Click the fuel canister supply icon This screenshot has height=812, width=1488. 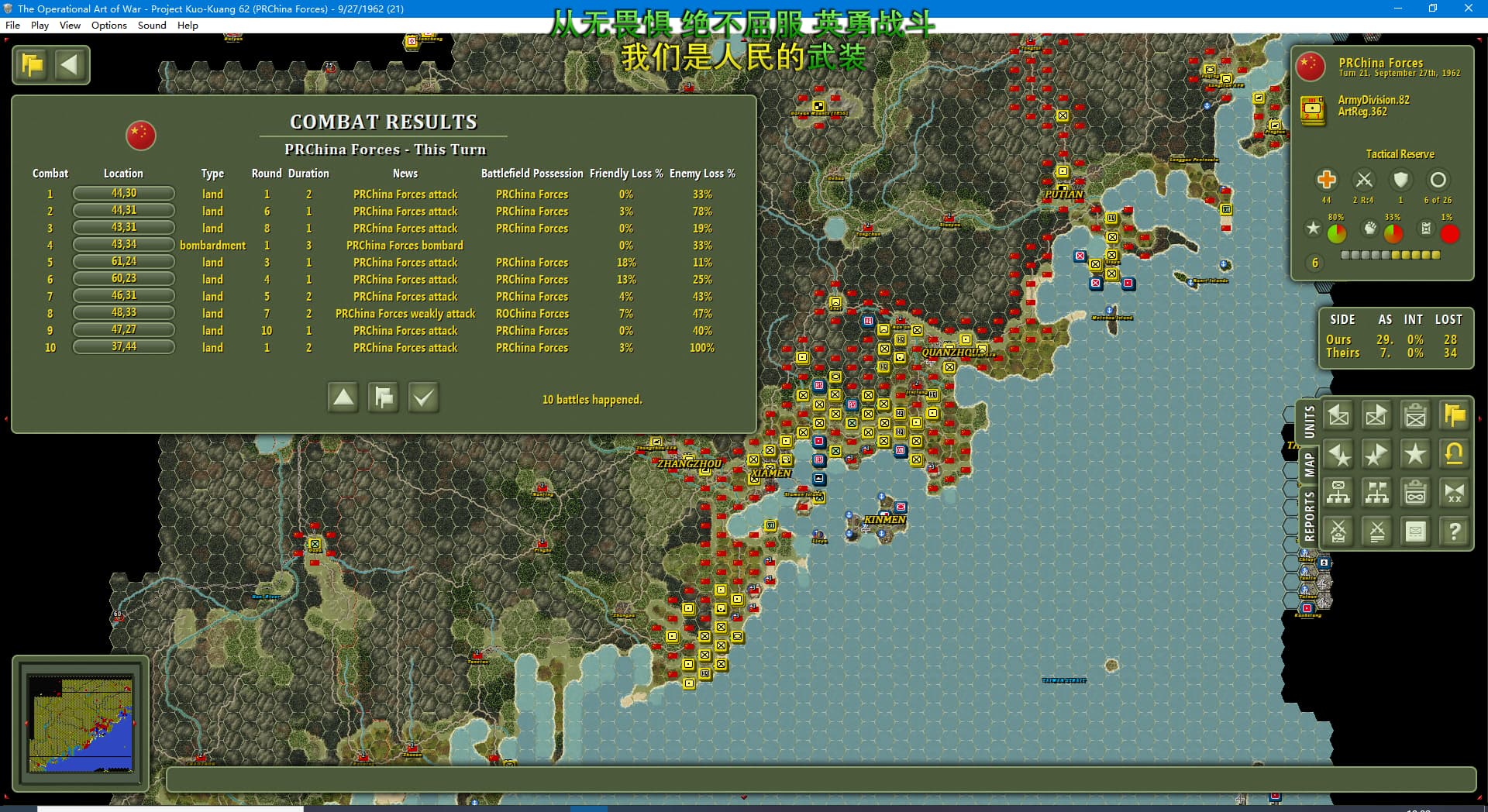1426,228
